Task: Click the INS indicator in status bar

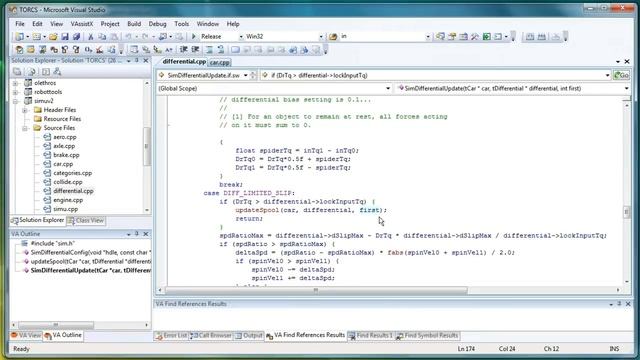Action: (614, 349)
